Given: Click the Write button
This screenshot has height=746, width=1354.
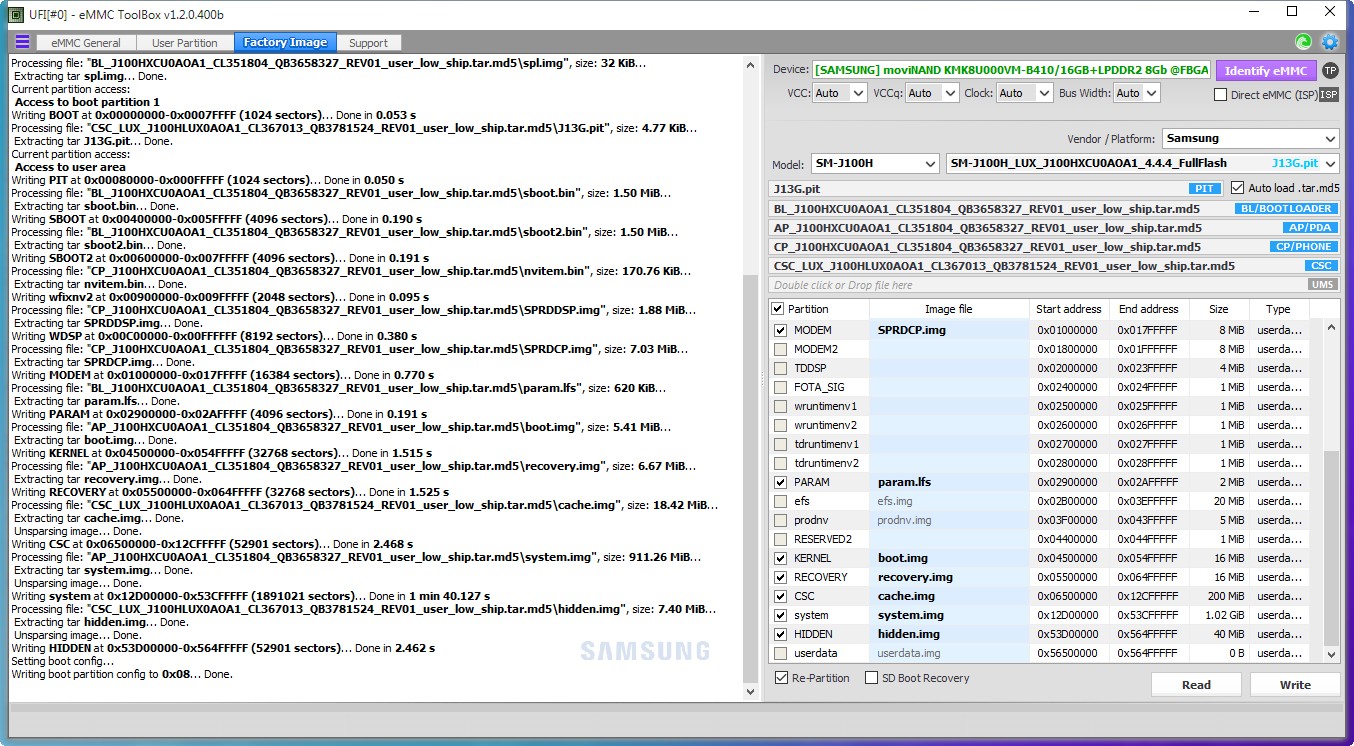Looking at the screenshot, I should pyautogui.click(x=1295, y=685).
